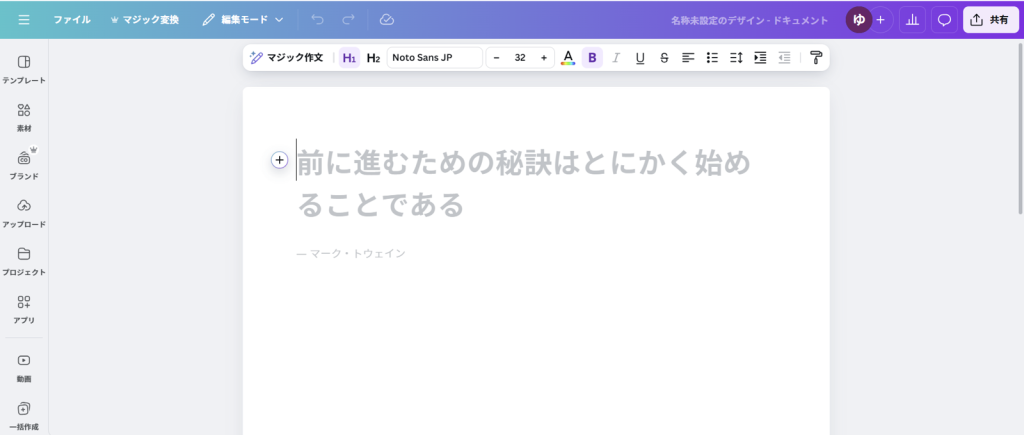Viewport: 1024px width, 435px height.
Task: Click the 共有 share button
Action: click(x=990, y=19)
